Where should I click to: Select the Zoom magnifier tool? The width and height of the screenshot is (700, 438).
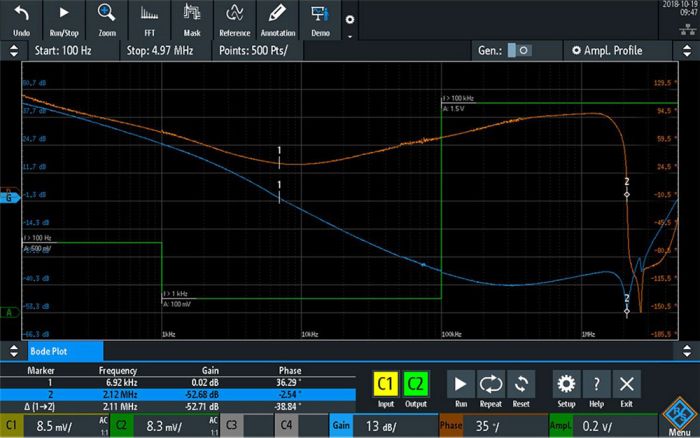click(x=107, y=19)
